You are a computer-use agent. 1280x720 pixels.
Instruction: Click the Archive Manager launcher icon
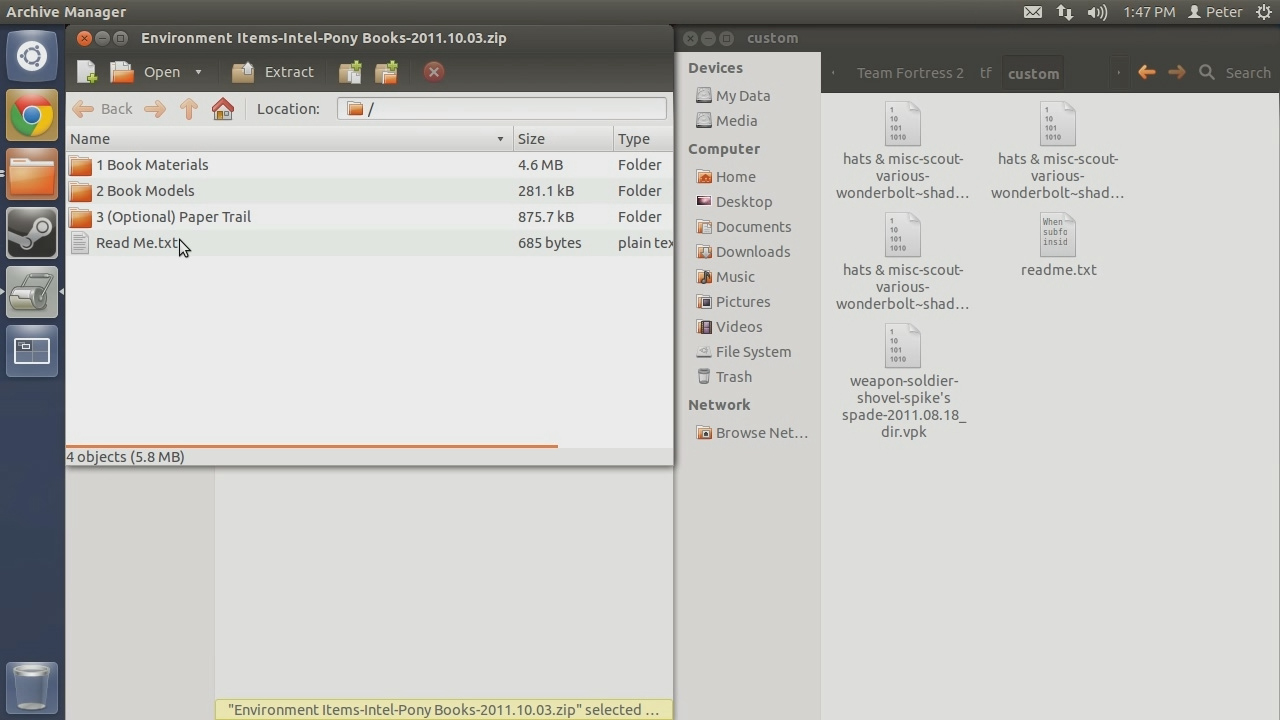coord(32,292)
